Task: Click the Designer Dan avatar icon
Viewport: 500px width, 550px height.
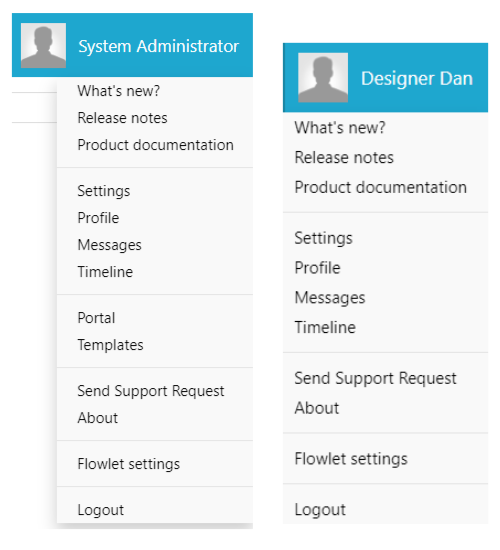Action: [323, 78]
